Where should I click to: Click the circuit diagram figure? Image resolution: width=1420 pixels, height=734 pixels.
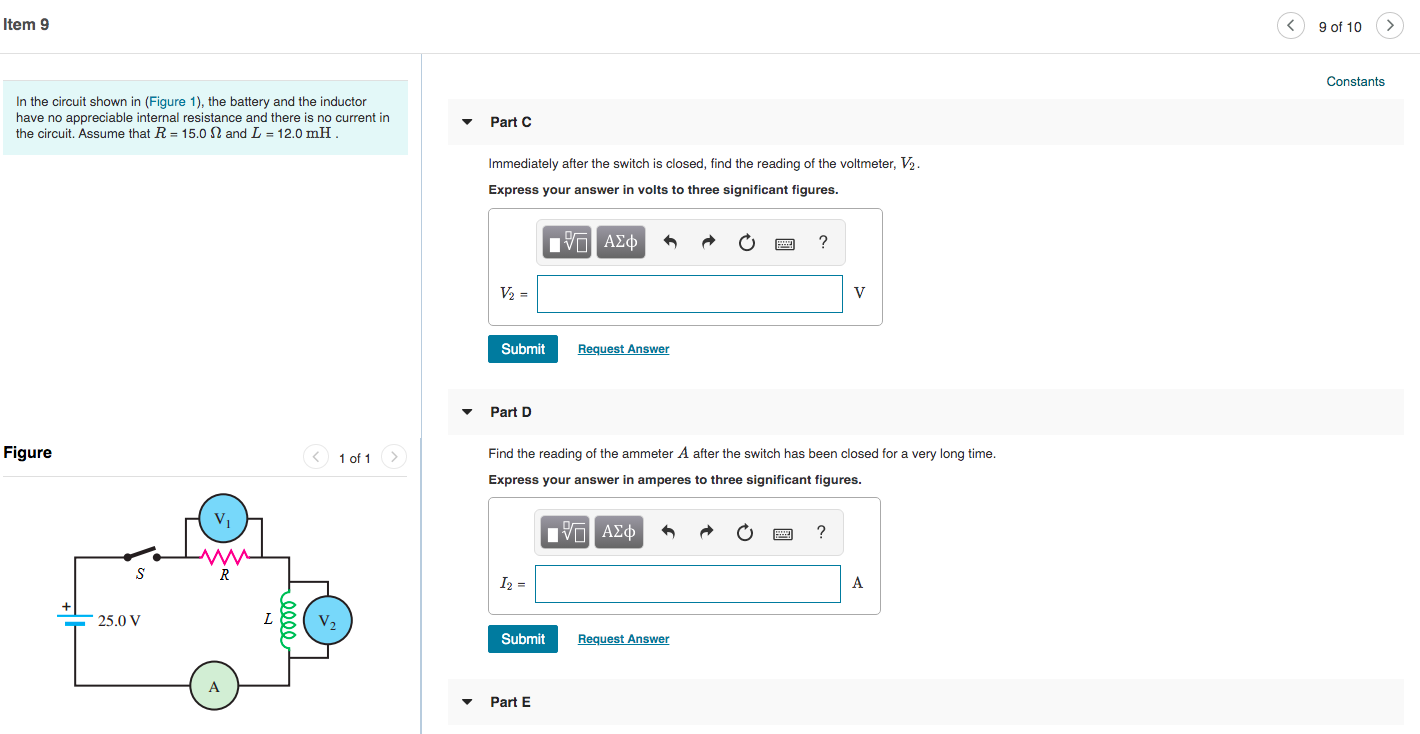(205, 601)
